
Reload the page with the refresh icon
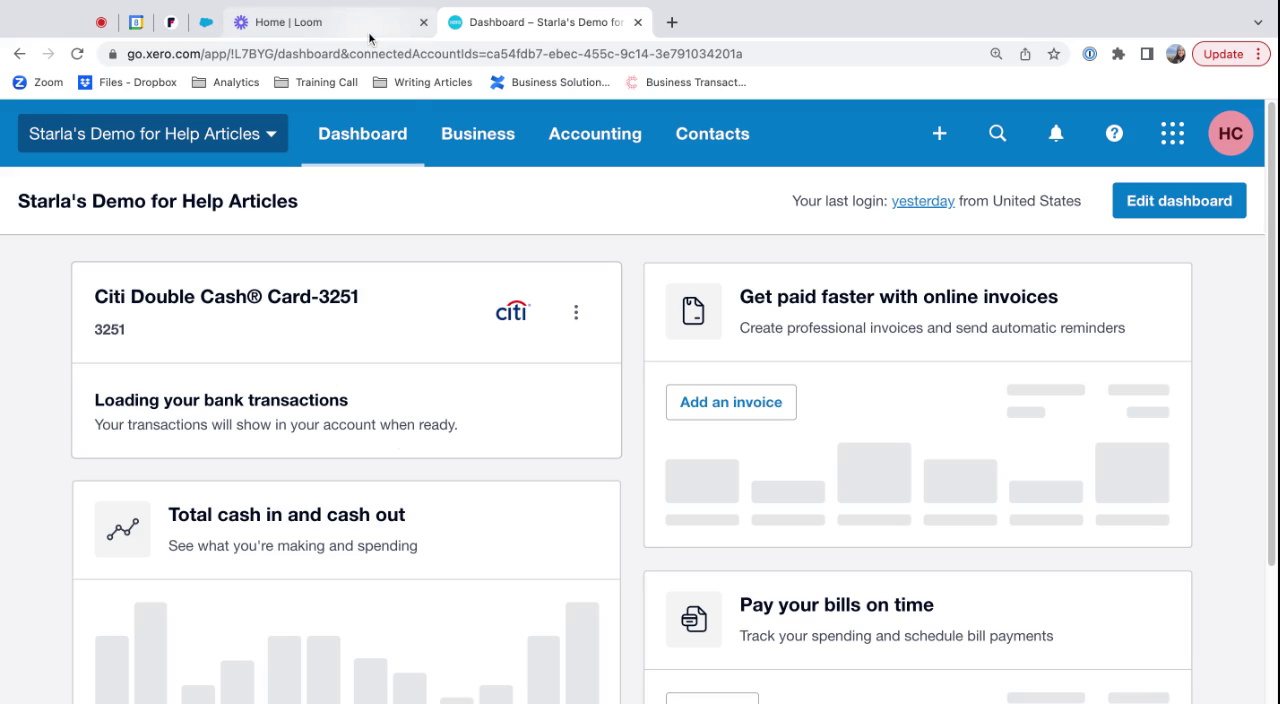[77, 54]
